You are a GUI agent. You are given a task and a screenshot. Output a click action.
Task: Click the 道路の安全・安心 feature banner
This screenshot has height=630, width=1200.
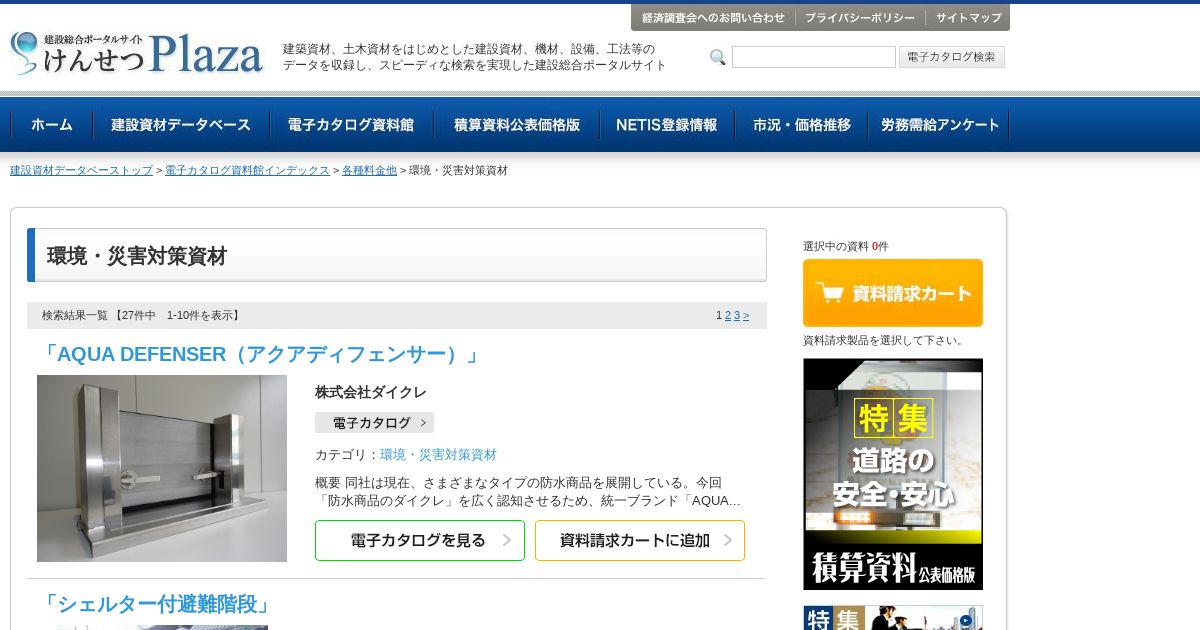[893, 474]
